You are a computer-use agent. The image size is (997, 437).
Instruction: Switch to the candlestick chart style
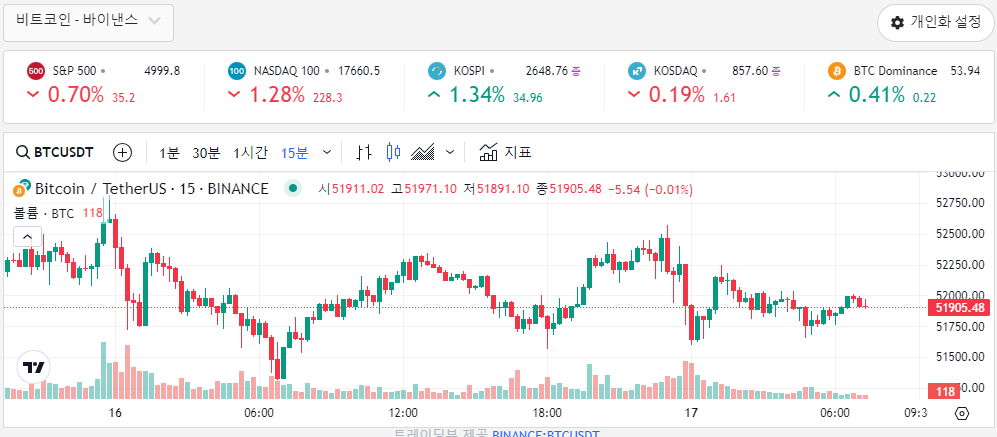click(x=394, y=153)
